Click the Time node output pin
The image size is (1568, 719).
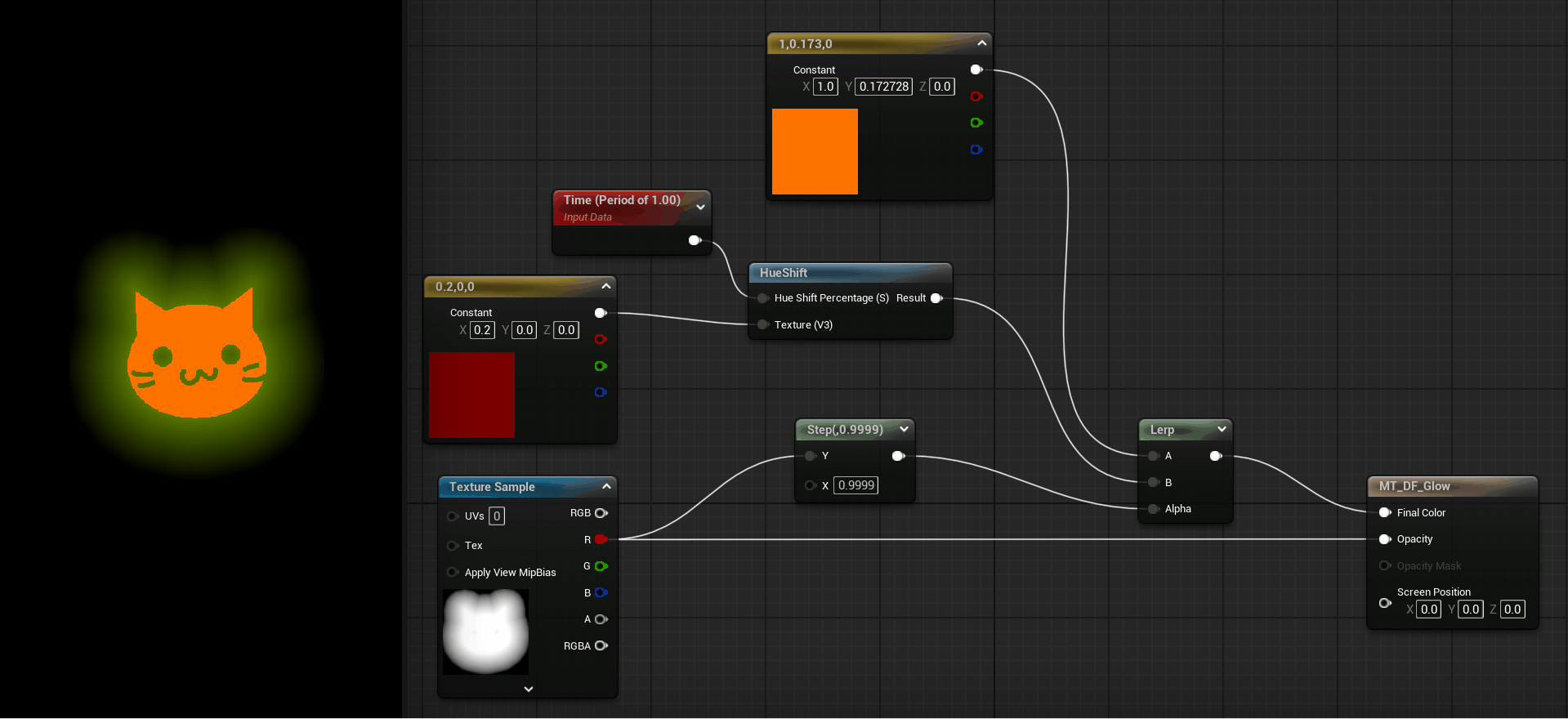695,240
